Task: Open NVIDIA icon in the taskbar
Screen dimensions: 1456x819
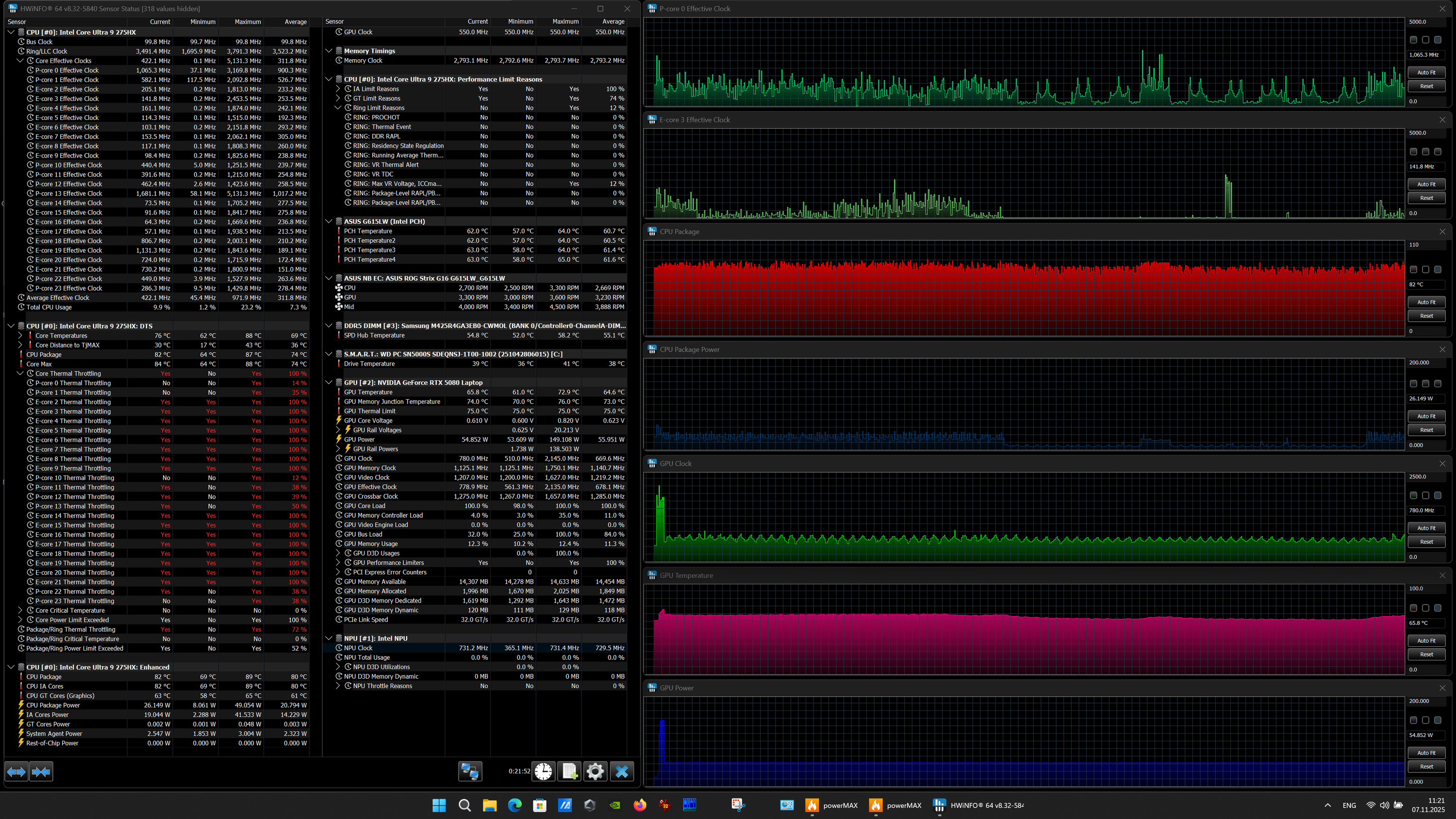Action: tap(614, 805)
